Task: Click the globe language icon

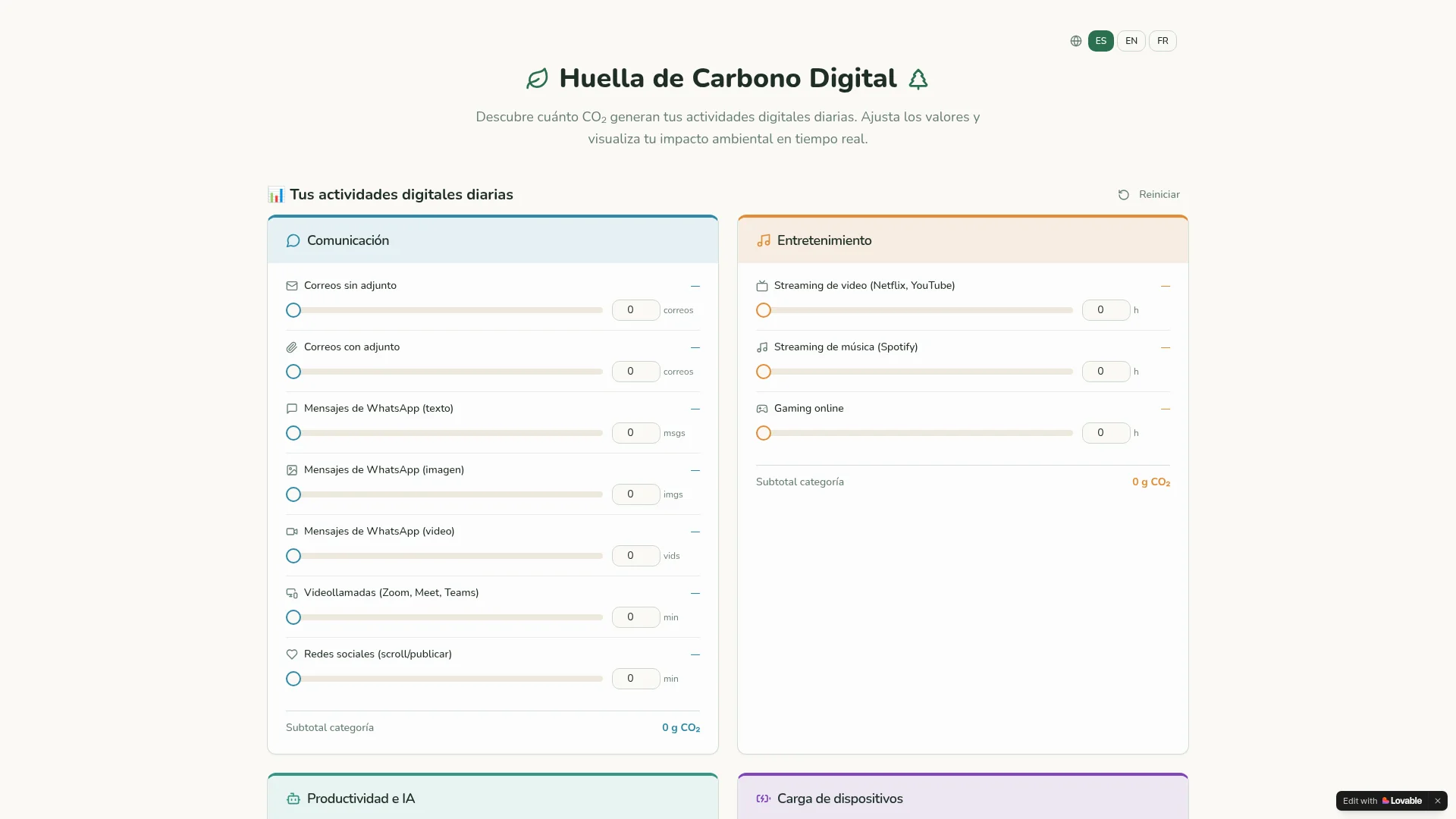Action: coord(1075,41)
